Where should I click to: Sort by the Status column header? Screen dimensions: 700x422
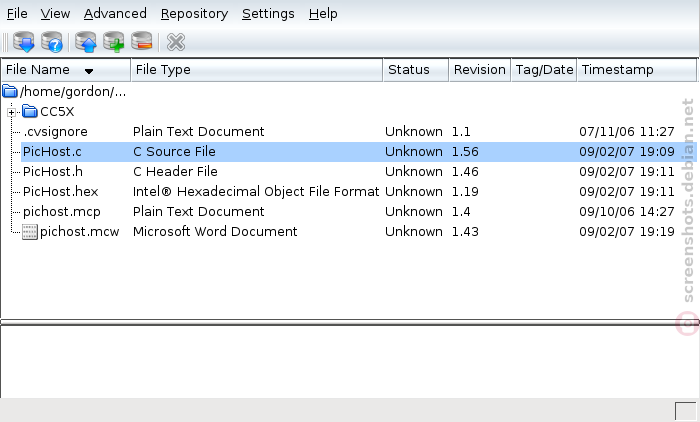(x=416, y=70)
